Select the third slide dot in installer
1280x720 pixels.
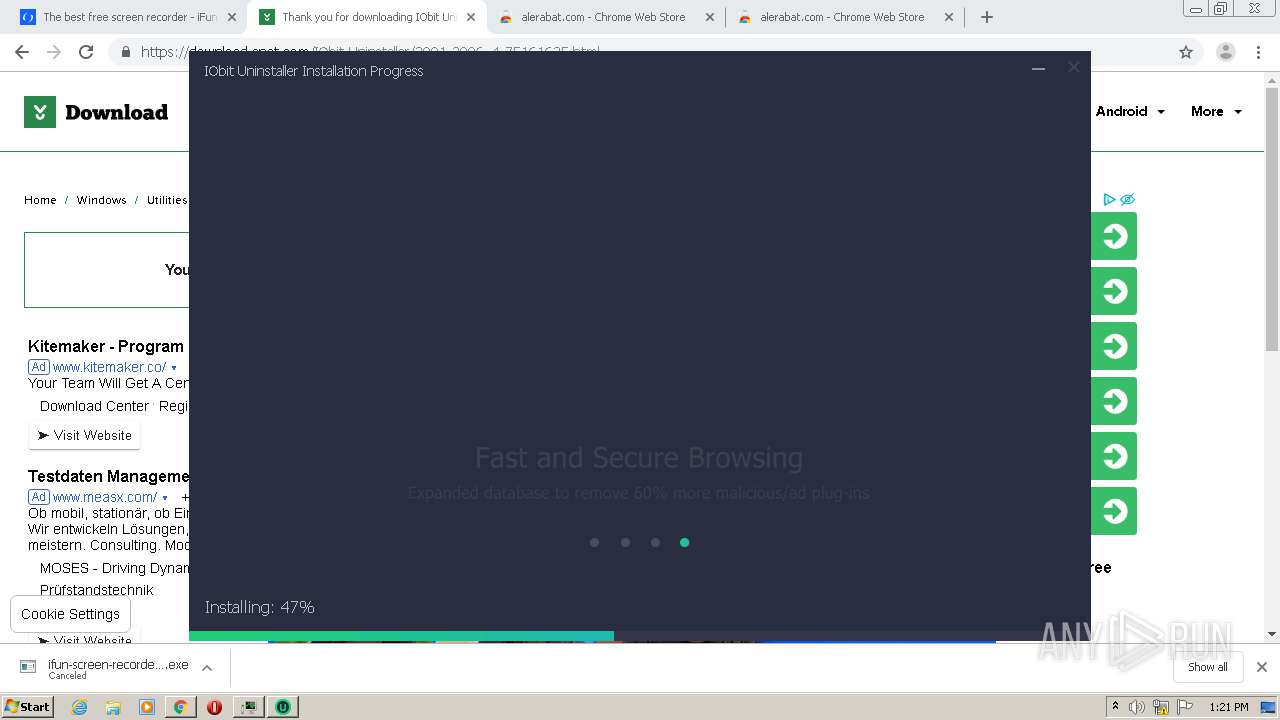655,542
